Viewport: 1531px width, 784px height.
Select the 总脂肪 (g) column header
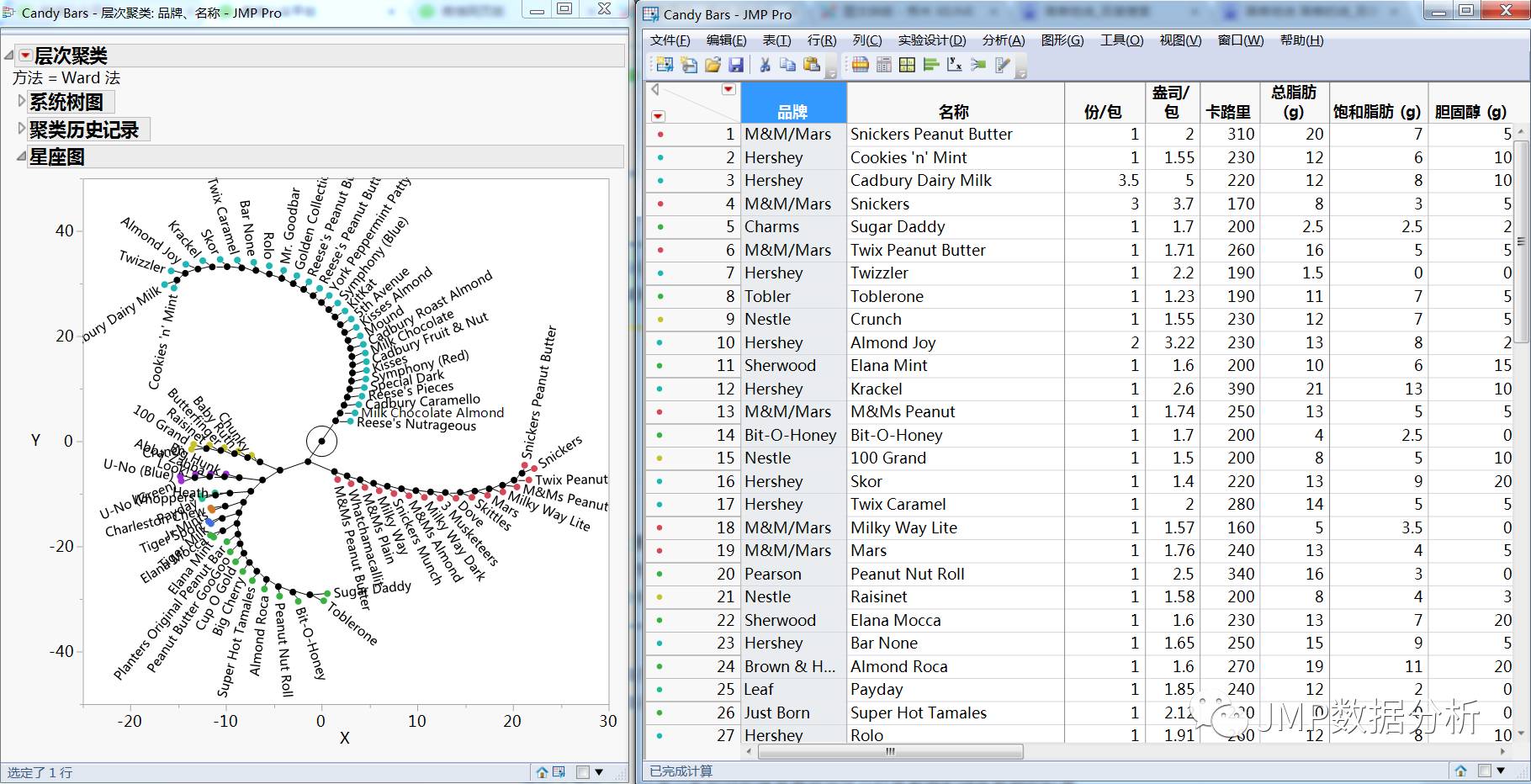click(x=1294, y=103)
